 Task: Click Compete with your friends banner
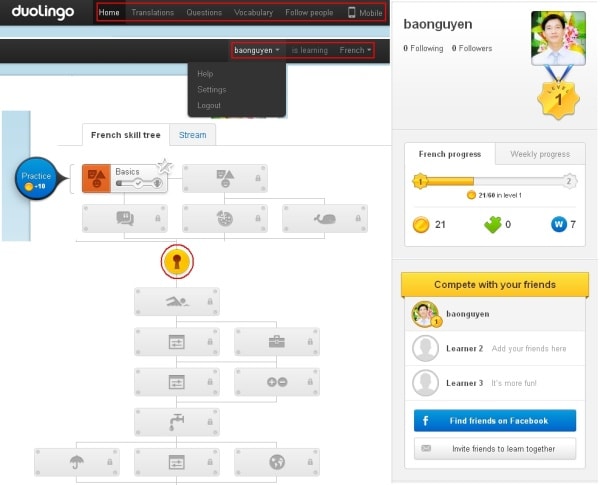pyautogui.click(x=495, y=284)
